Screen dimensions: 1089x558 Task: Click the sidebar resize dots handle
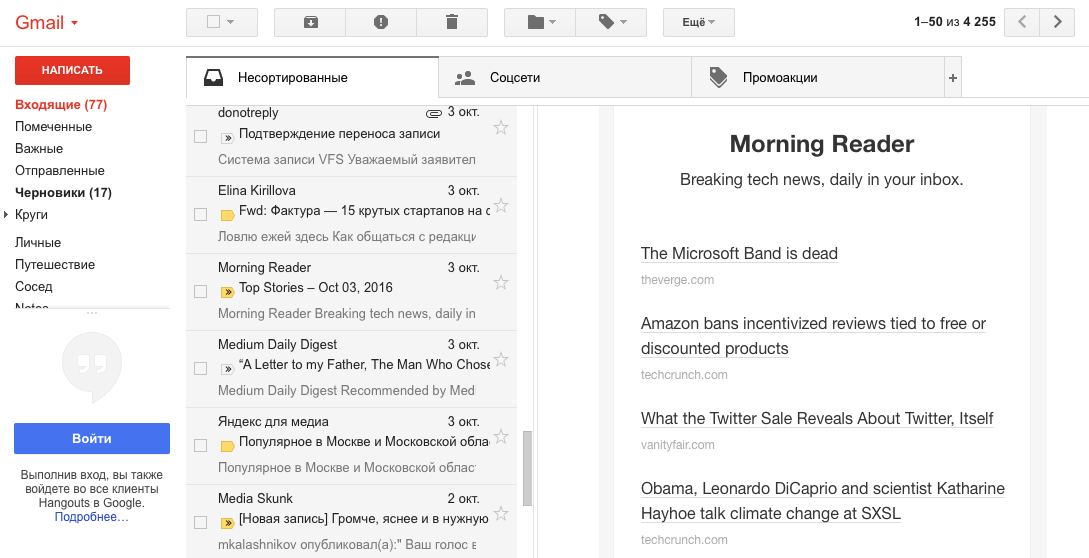tap(92, 313)
